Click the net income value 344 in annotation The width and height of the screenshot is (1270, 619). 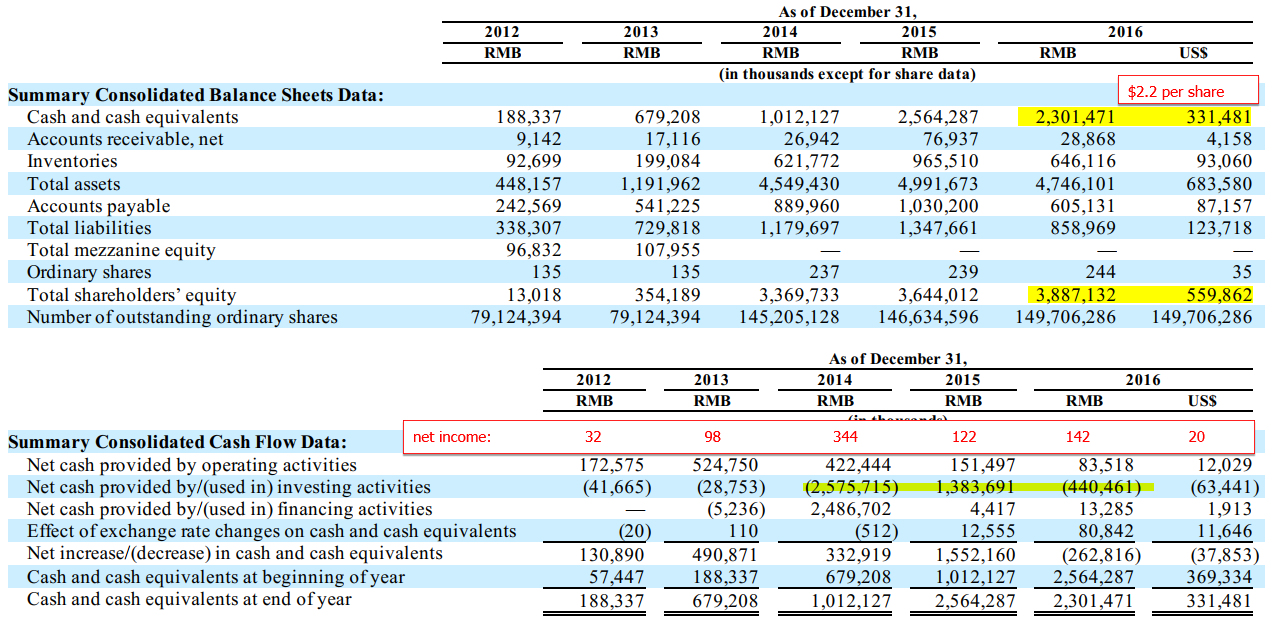click(845, 436)
